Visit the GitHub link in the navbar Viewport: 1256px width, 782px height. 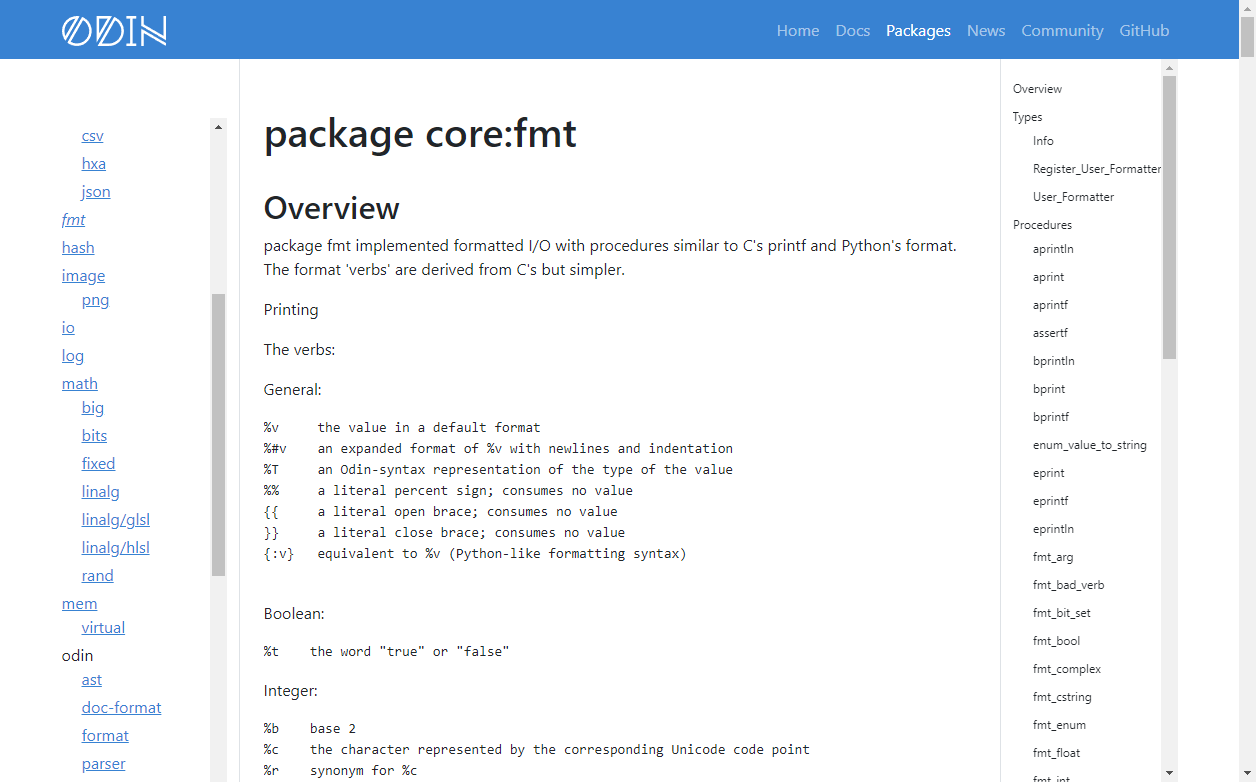[1143, 30]
